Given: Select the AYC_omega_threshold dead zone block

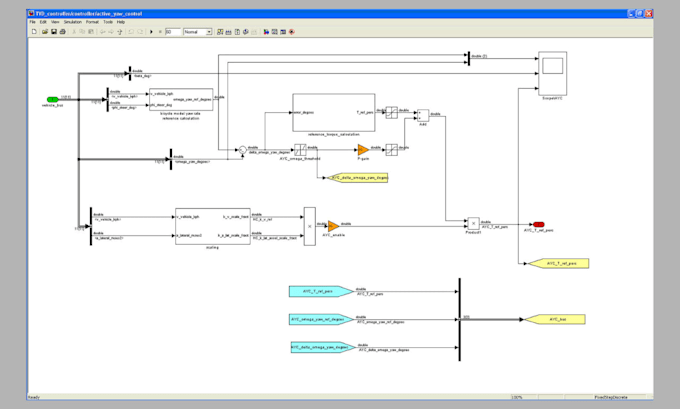Looking at the screenshot, I should (x=300, y=150).
